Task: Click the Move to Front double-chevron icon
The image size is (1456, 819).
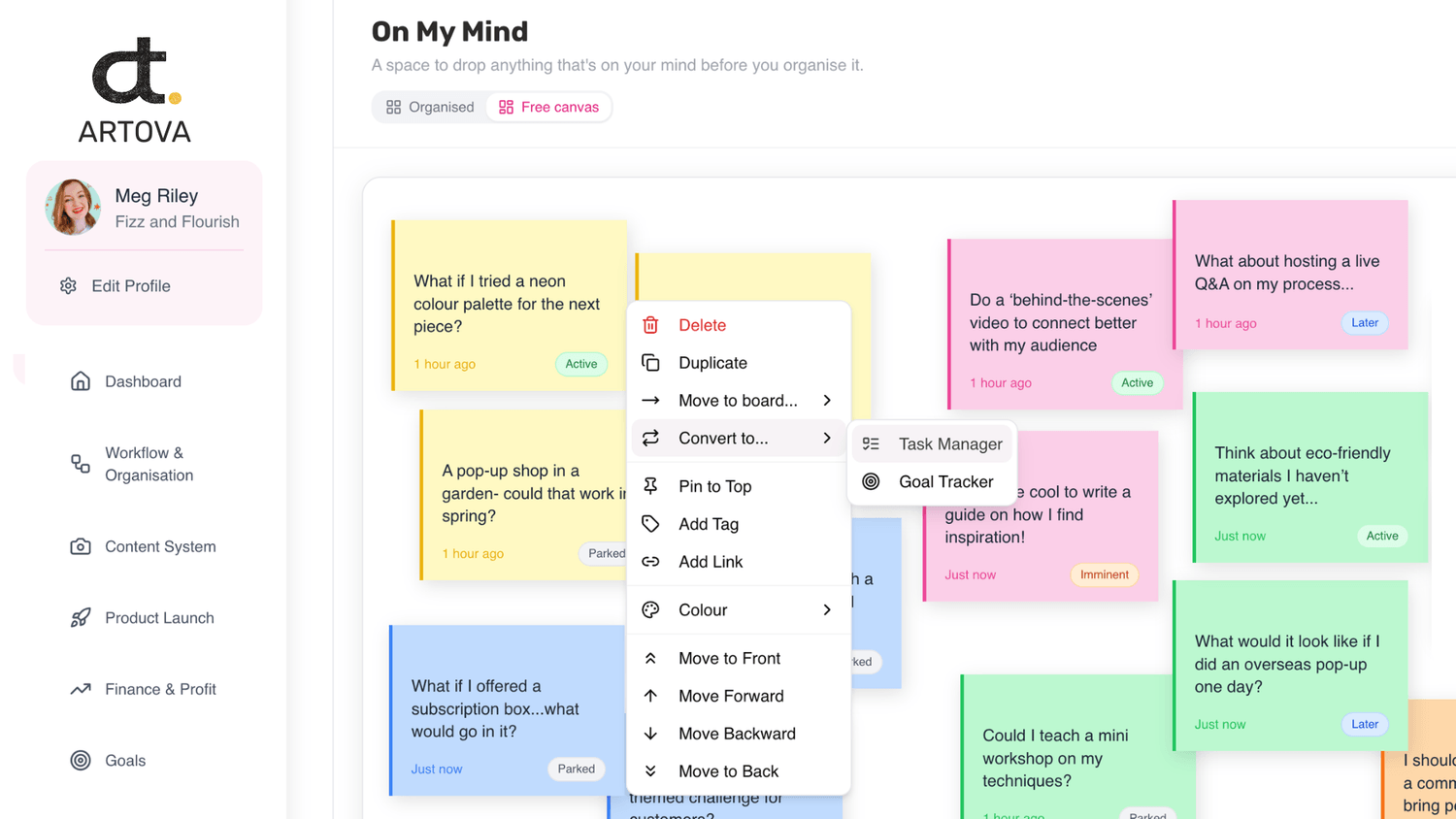Action: click(650, 658)
